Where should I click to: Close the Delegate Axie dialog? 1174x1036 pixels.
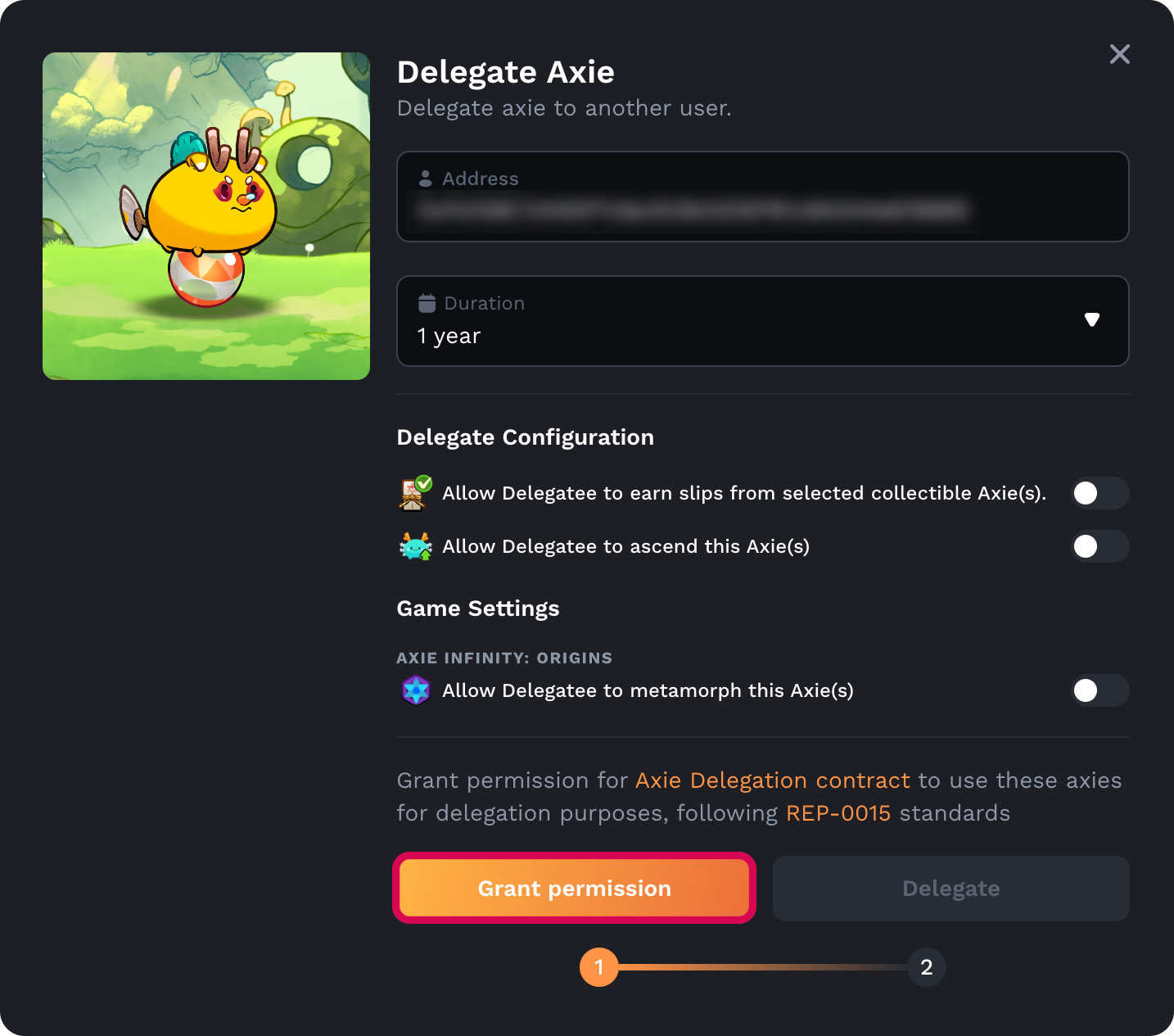pos(1119,54)
